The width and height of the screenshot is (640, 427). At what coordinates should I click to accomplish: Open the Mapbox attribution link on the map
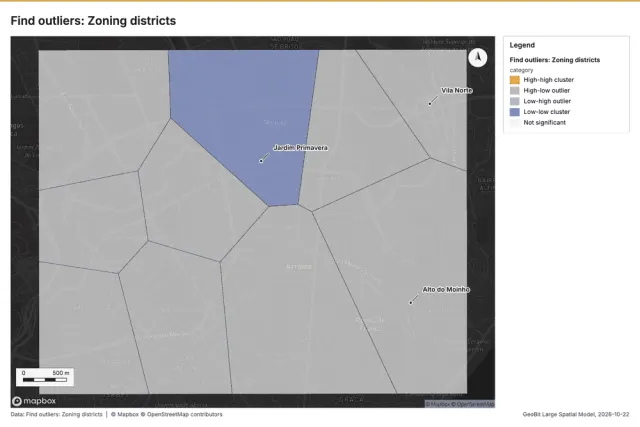[438, 404]
